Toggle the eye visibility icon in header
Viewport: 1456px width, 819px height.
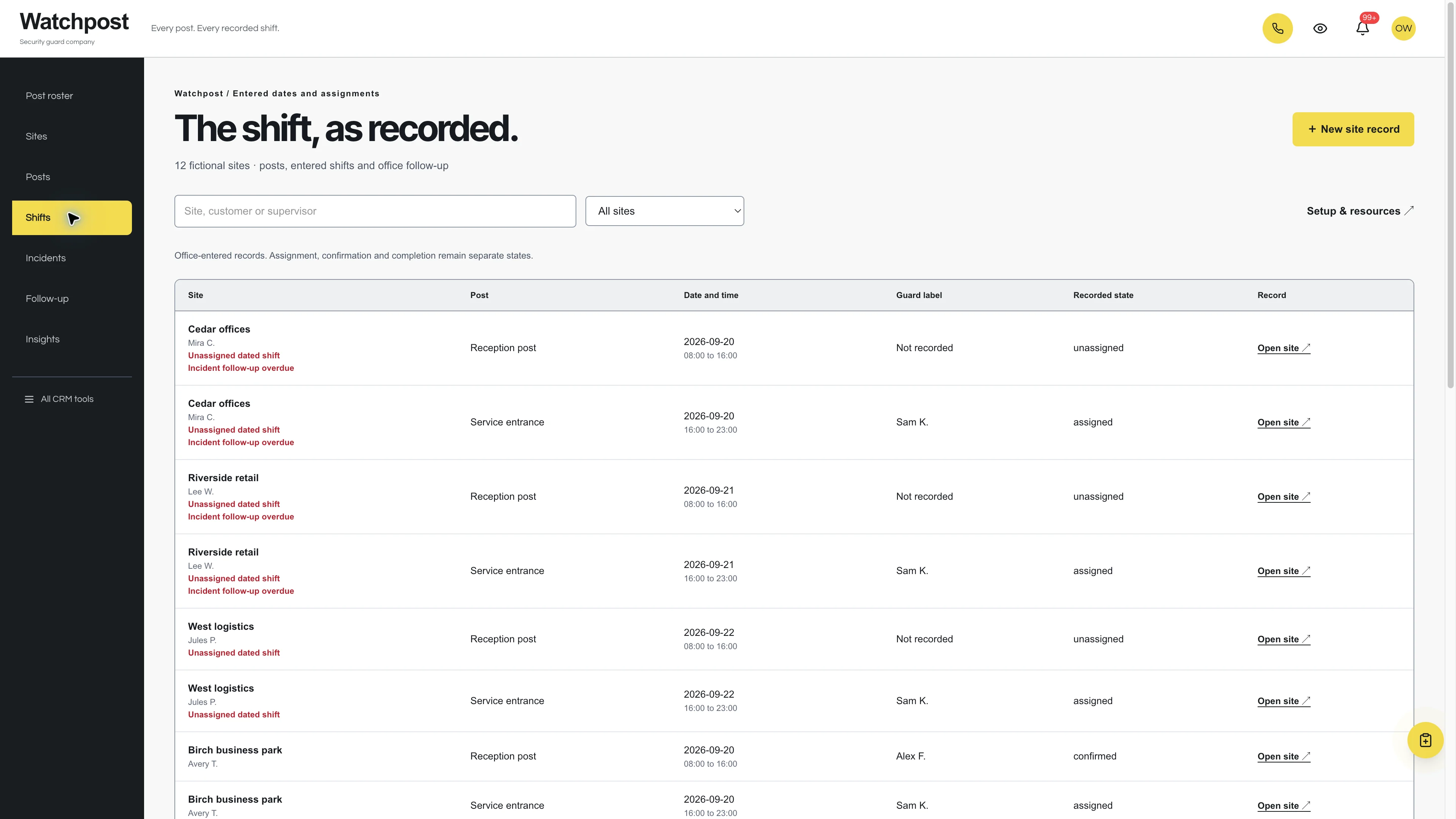pos(1320,28)
